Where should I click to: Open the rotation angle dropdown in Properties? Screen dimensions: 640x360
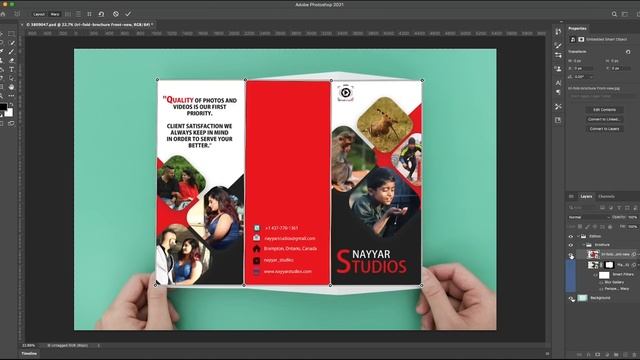(x=591, y=77)
